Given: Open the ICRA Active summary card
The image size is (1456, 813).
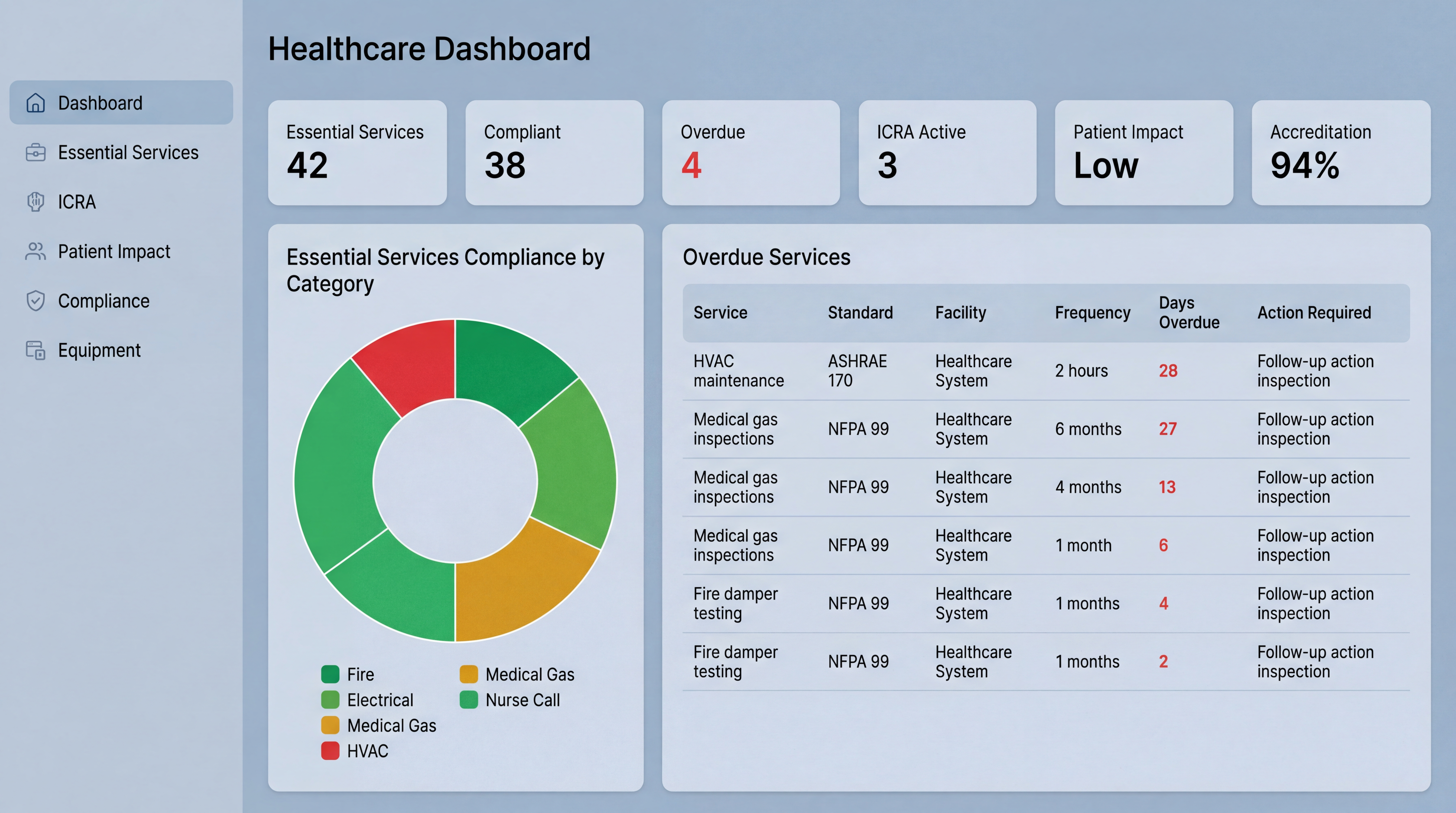Looking at the screenshot, I should click(947, 153).
